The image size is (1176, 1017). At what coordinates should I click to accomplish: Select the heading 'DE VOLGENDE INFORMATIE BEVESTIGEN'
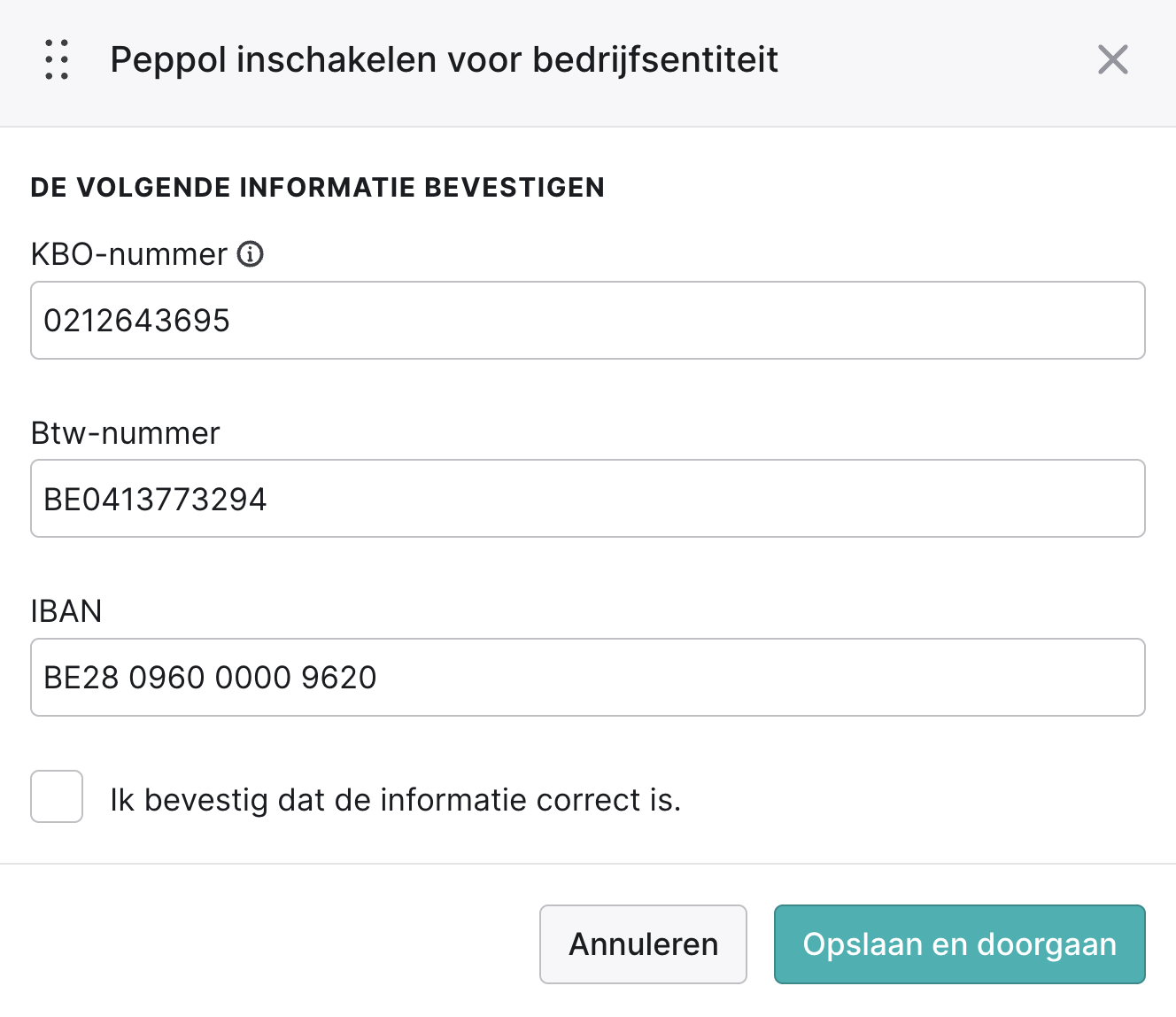[317, 187]
